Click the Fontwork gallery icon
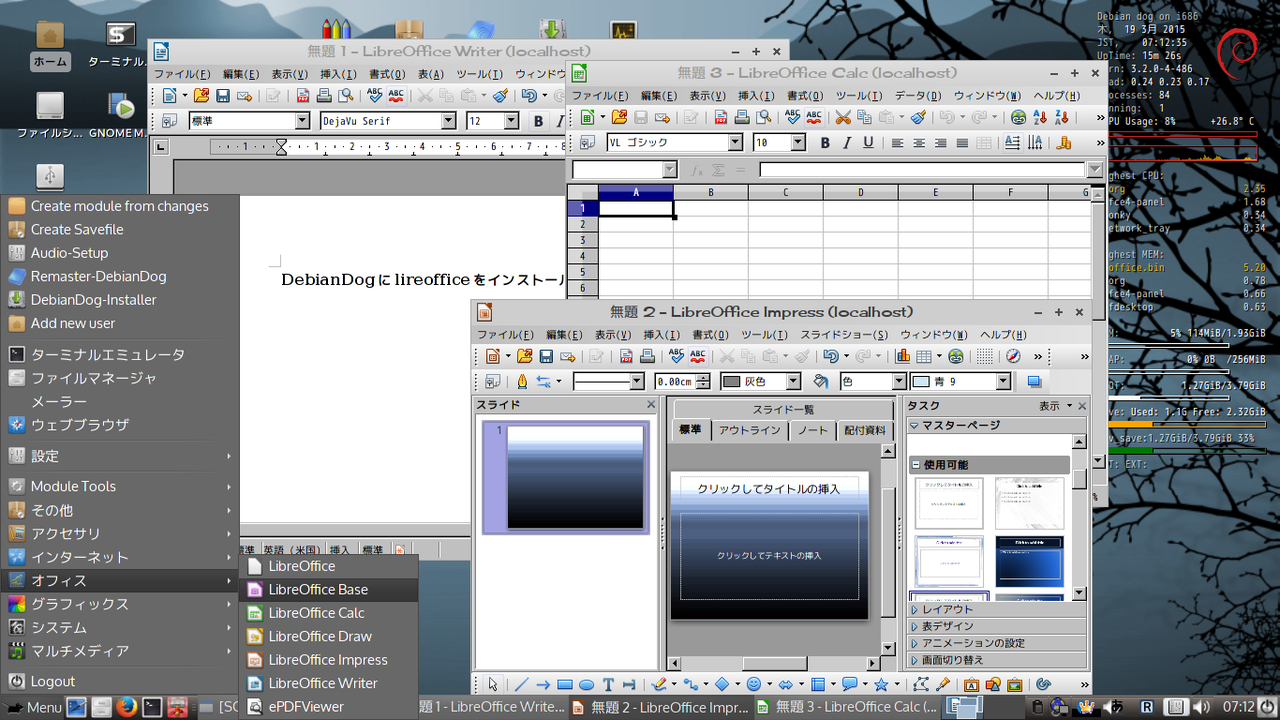1280x720 pixels. pos(971,685)
